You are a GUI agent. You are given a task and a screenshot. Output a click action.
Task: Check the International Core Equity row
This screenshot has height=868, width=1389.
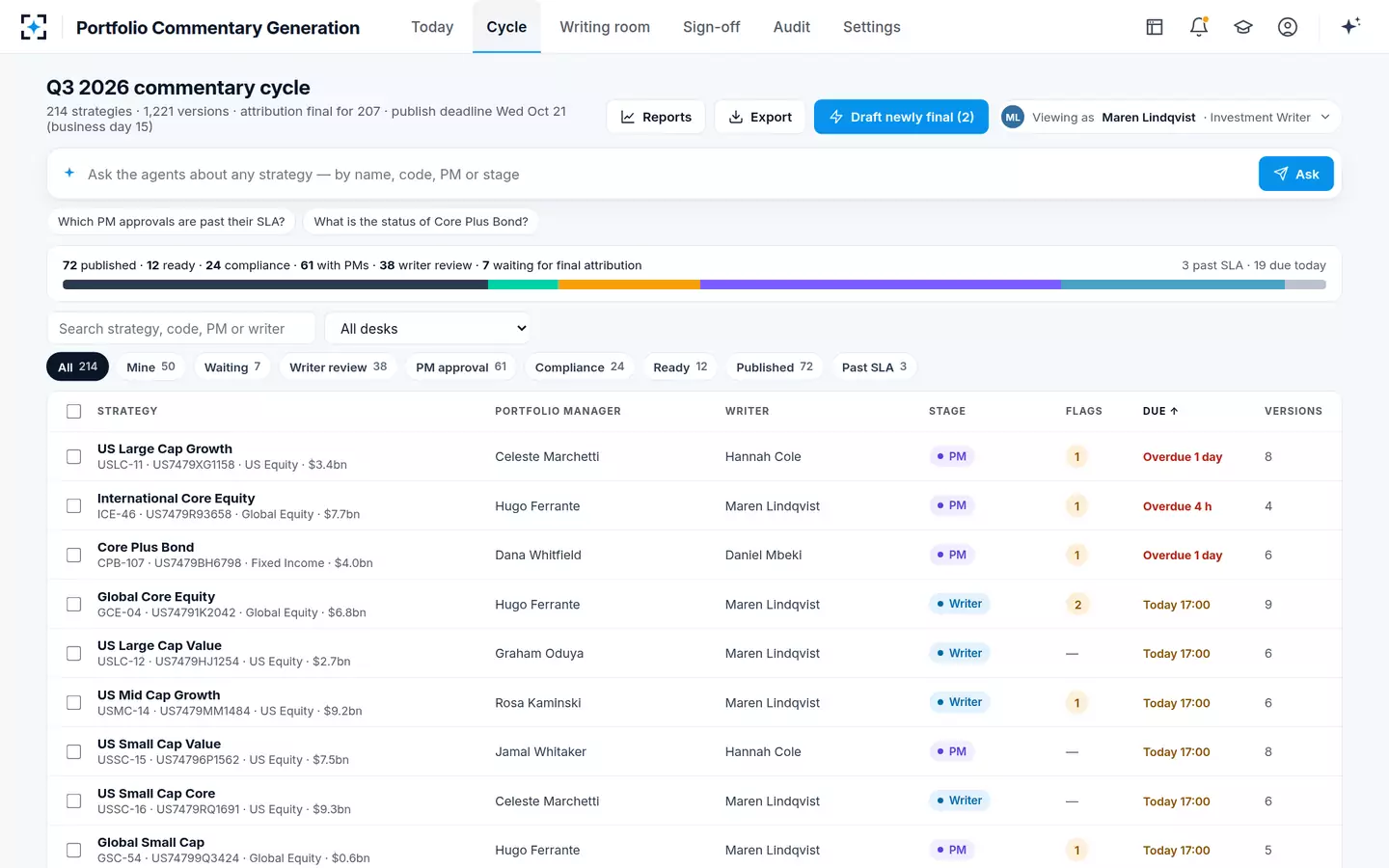pyautogui.click(x=74, y=506)
